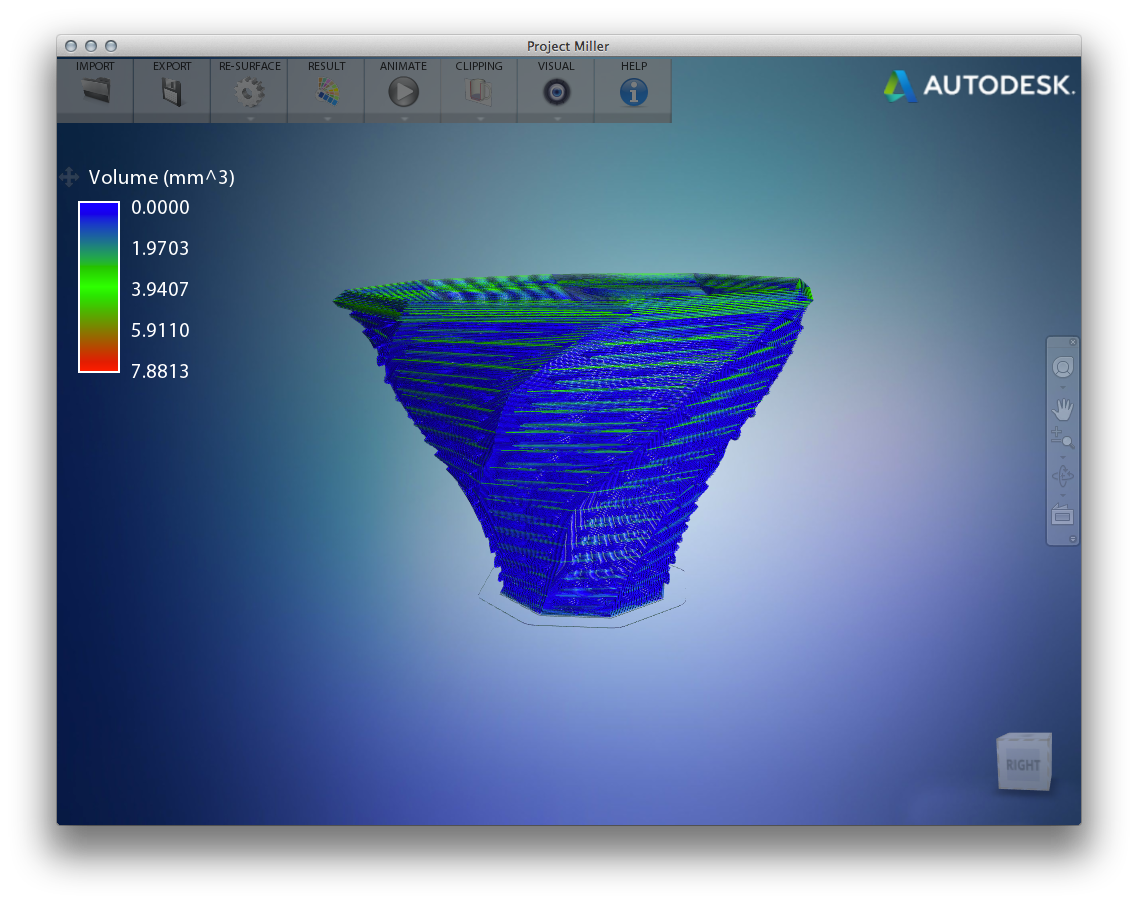Open the Re-Surface gear tool
This screenshot has height=904, width=1138.
(x=249, y=93)
